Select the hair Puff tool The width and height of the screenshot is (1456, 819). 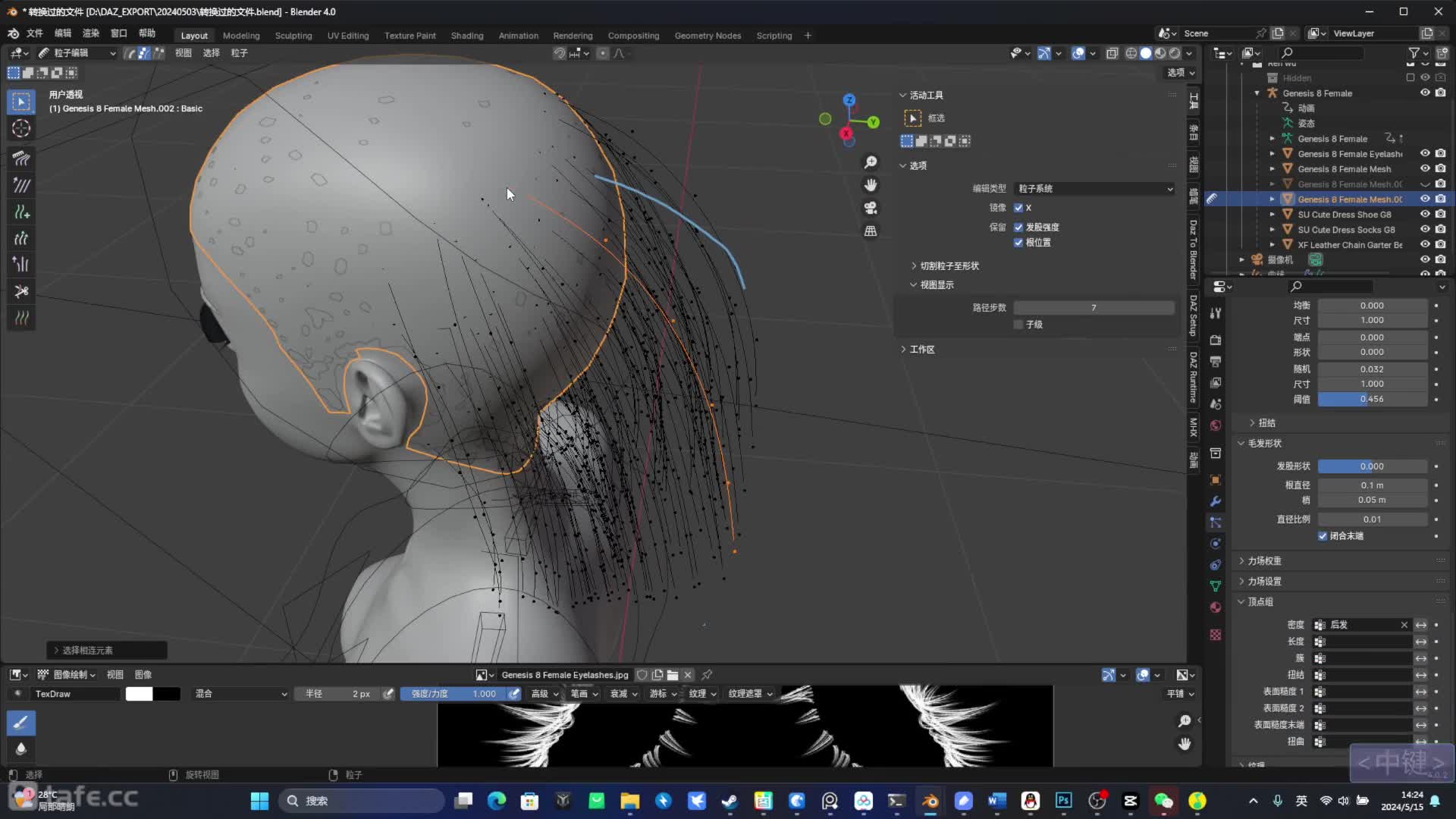click(21, 265)
